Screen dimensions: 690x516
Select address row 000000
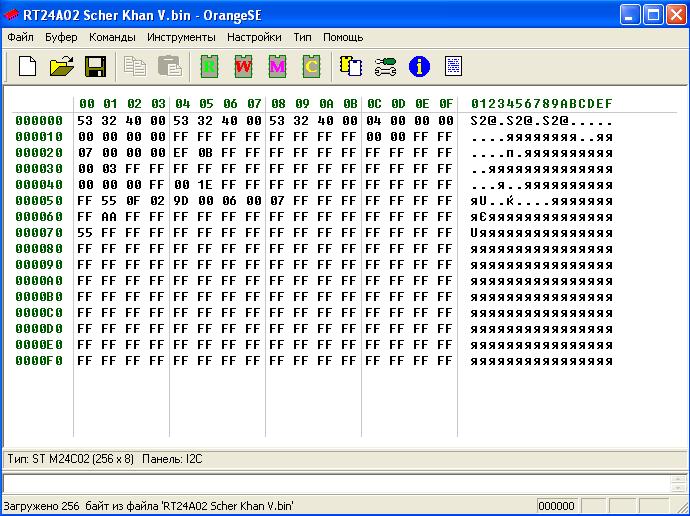[x=39, y=121]
